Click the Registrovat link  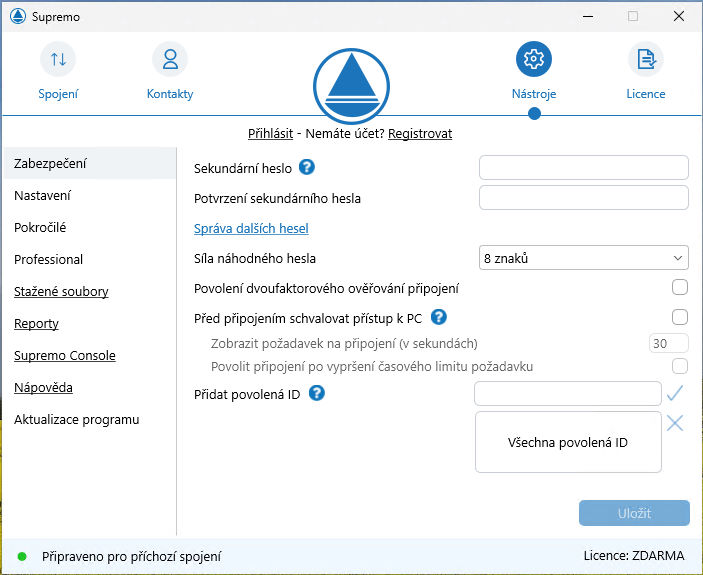click(420, 133)
